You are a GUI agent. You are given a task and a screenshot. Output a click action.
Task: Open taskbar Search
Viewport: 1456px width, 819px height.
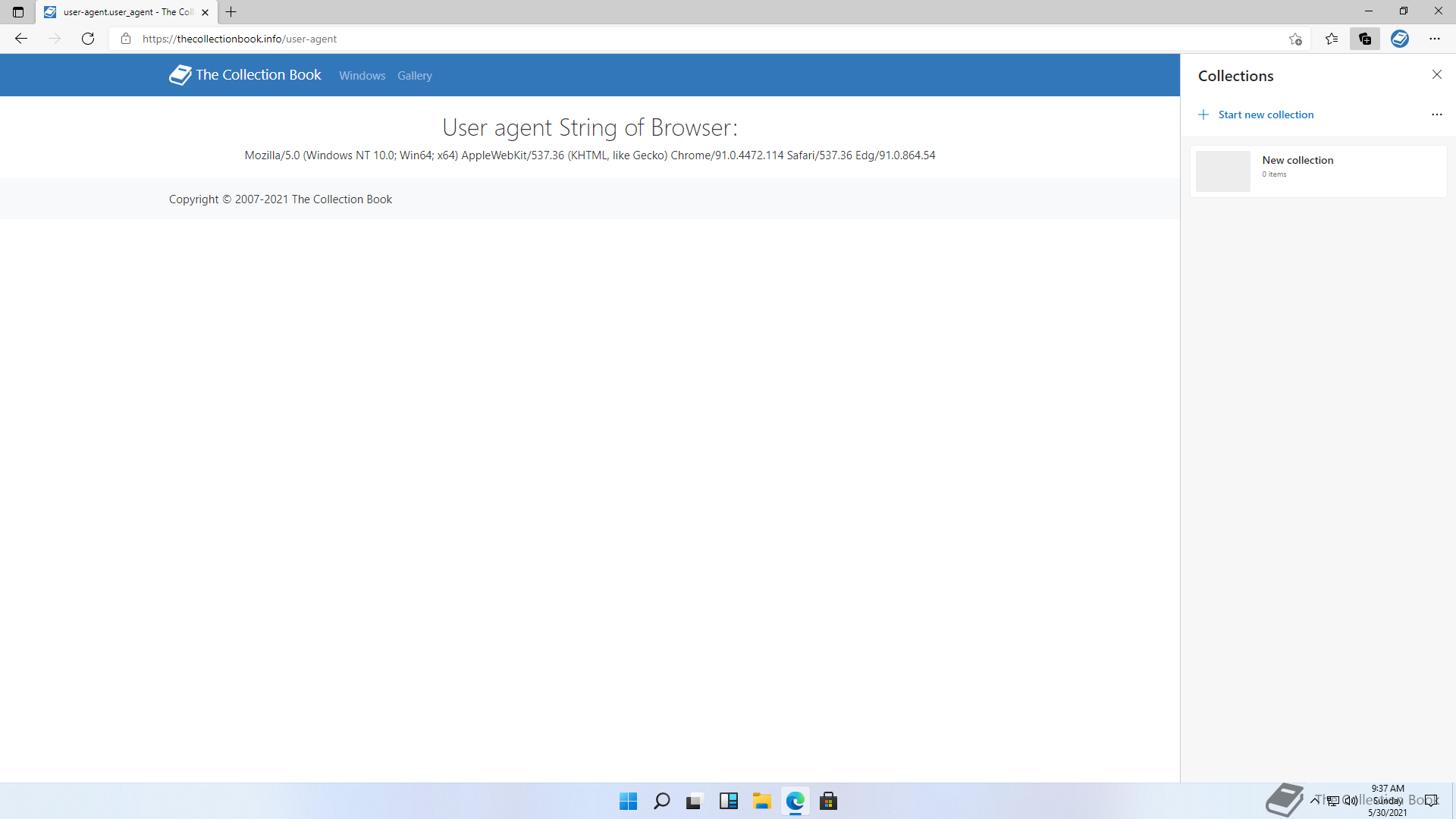pyautogui.click(x=662, y=801)
